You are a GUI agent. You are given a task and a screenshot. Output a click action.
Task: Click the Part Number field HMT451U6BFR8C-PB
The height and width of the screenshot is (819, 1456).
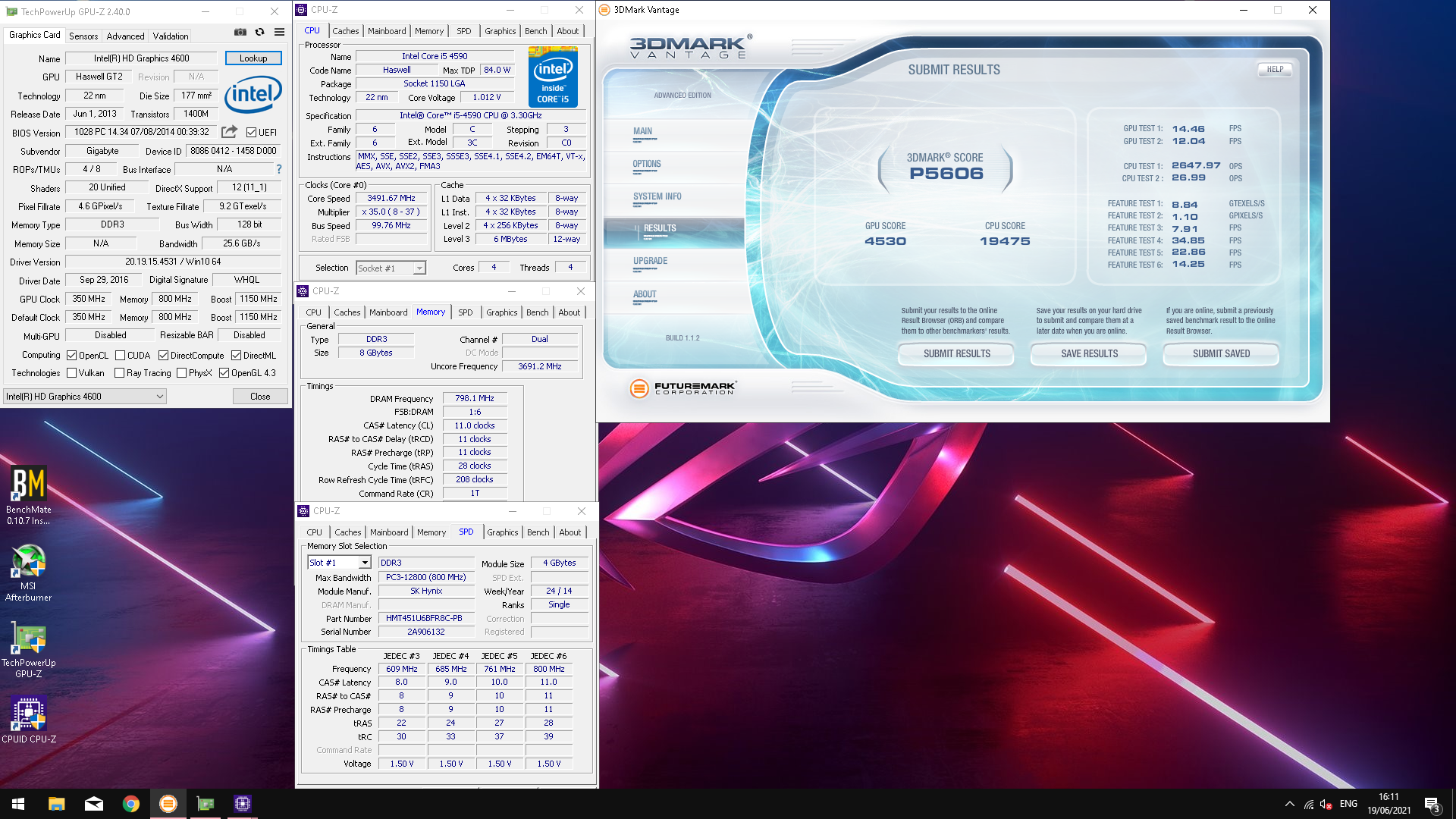point(425,618)
